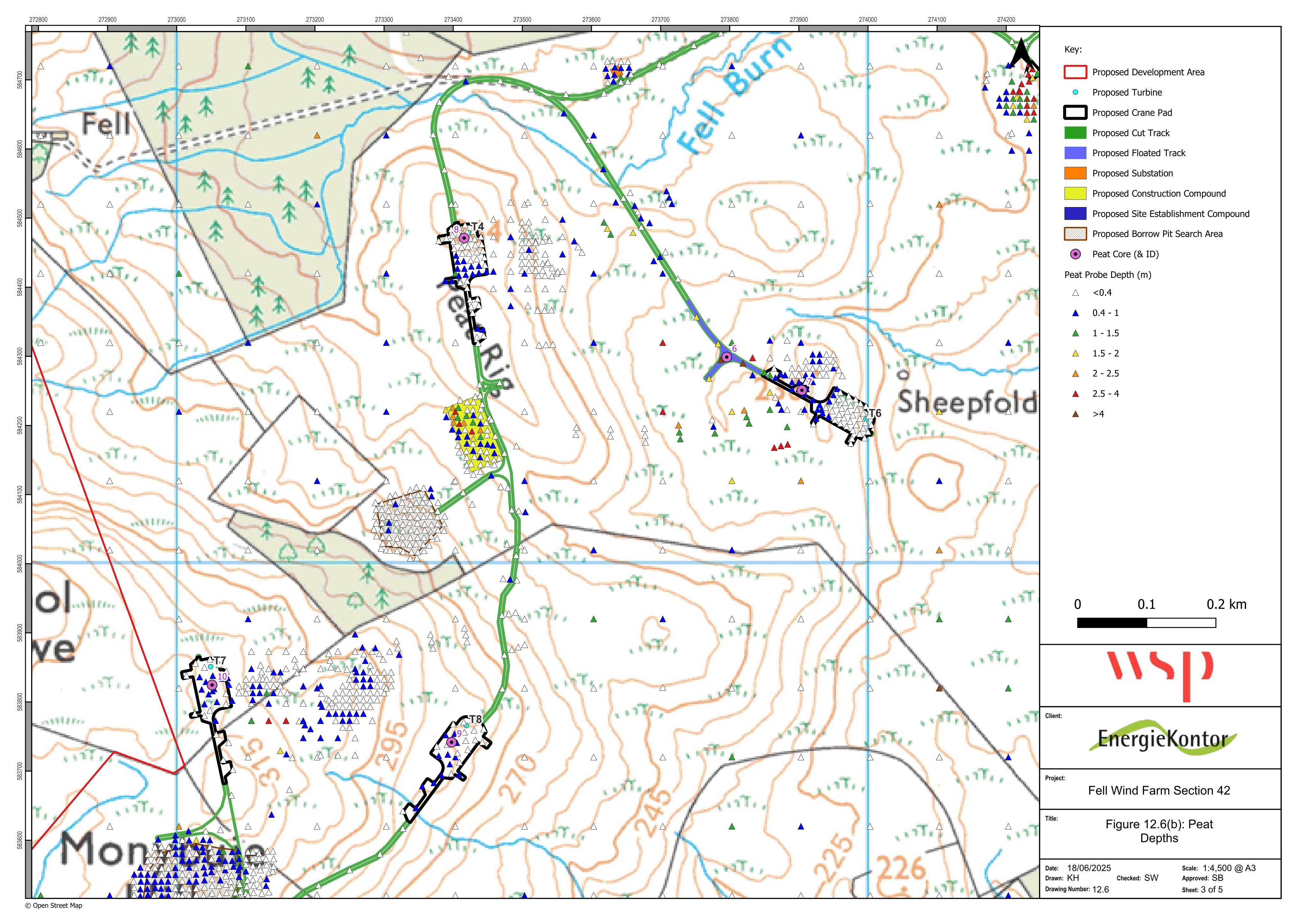Click the Peat Core marker labeled 9

tap(452, 742)
